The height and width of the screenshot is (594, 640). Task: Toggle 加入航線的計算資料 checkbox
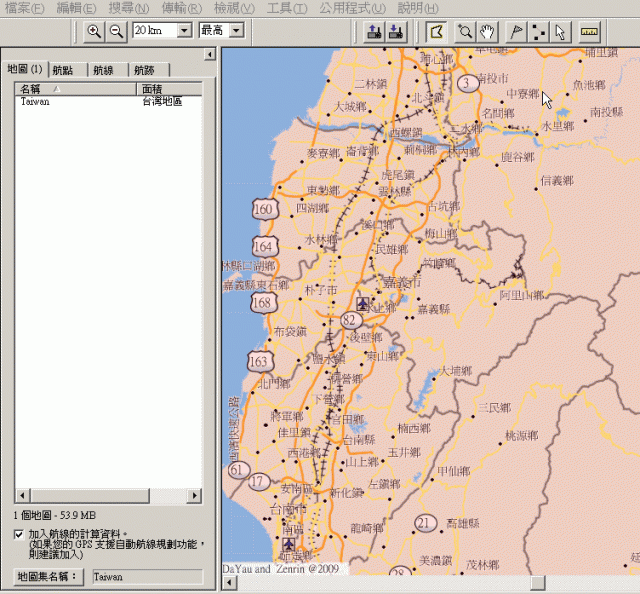pos(19,534)
